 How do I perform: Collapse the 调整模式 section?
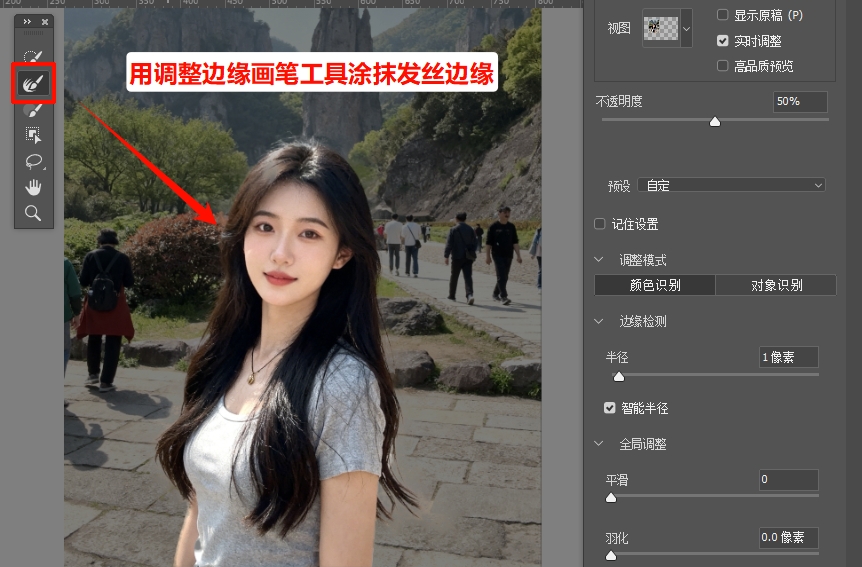point(599,260)
